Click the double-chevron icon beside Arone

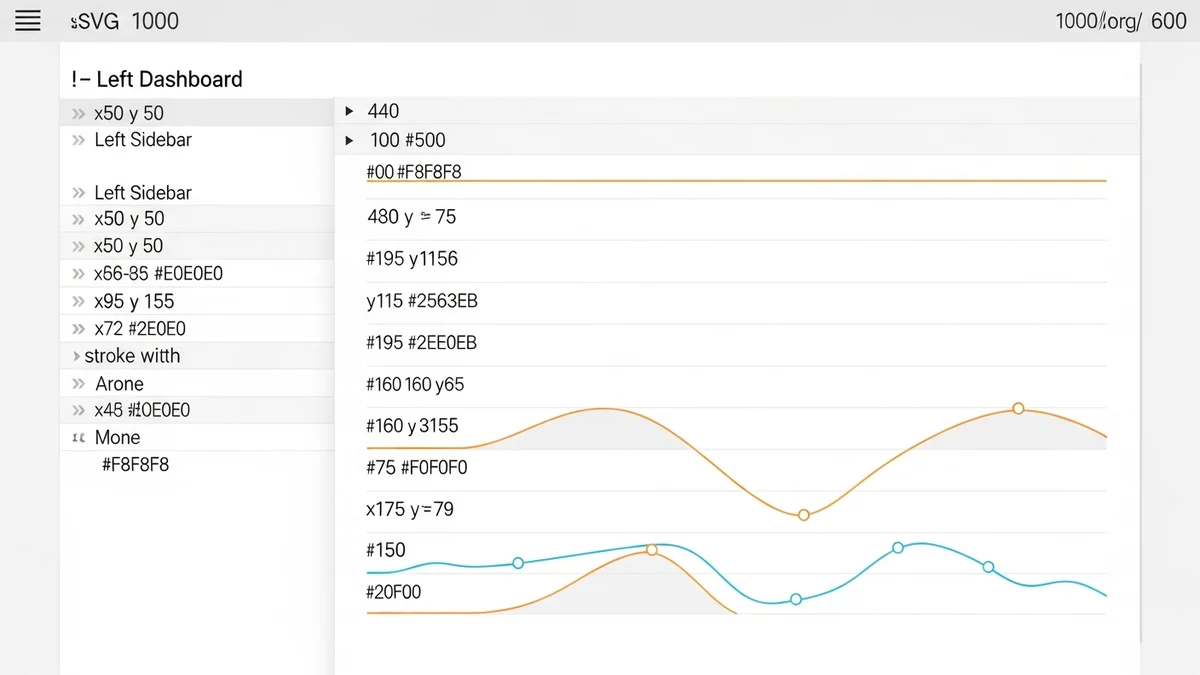tap(78, 384)
